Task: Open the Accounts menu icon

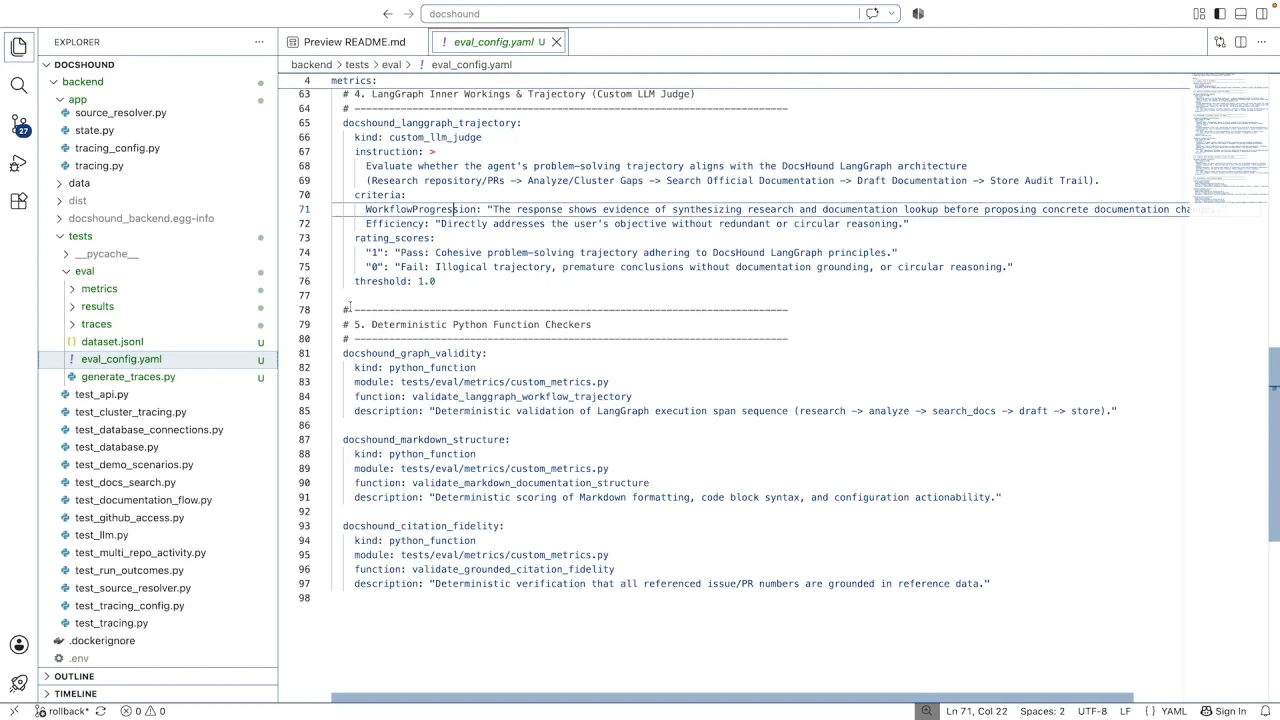Action: pos(19,645)
